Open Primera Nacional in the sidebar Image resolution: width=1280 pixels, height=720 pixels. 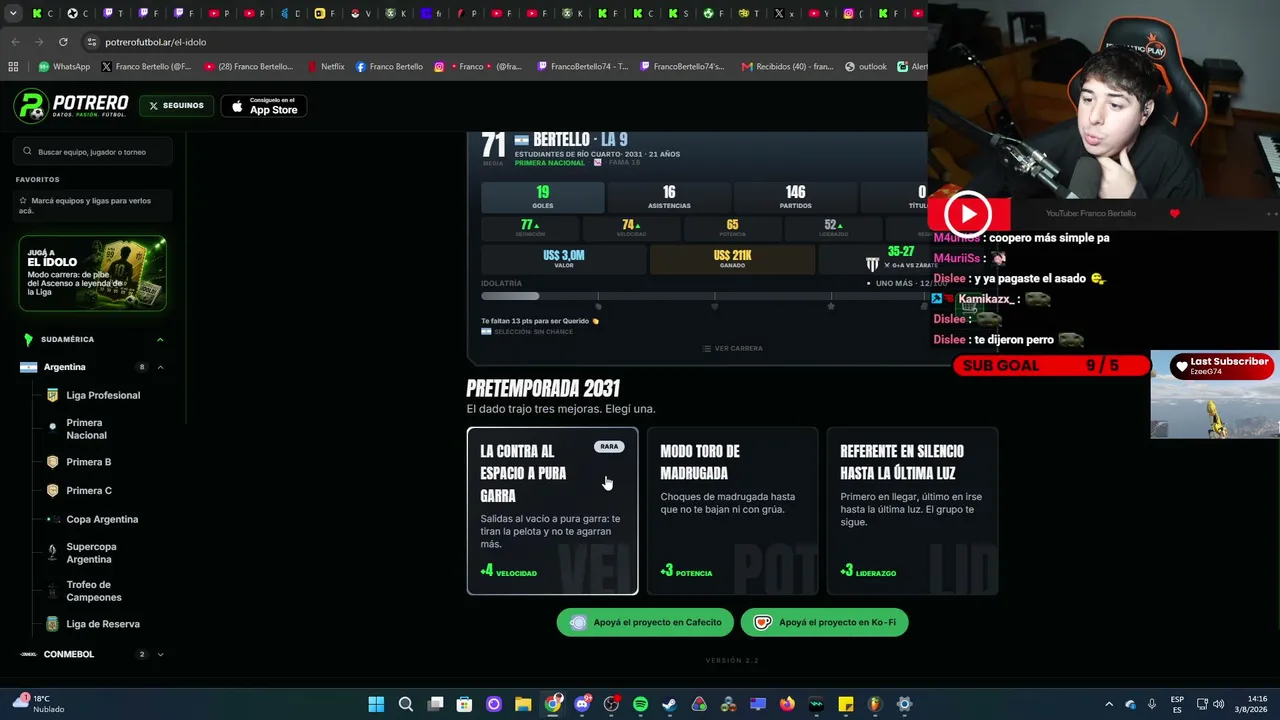point(86,429)
